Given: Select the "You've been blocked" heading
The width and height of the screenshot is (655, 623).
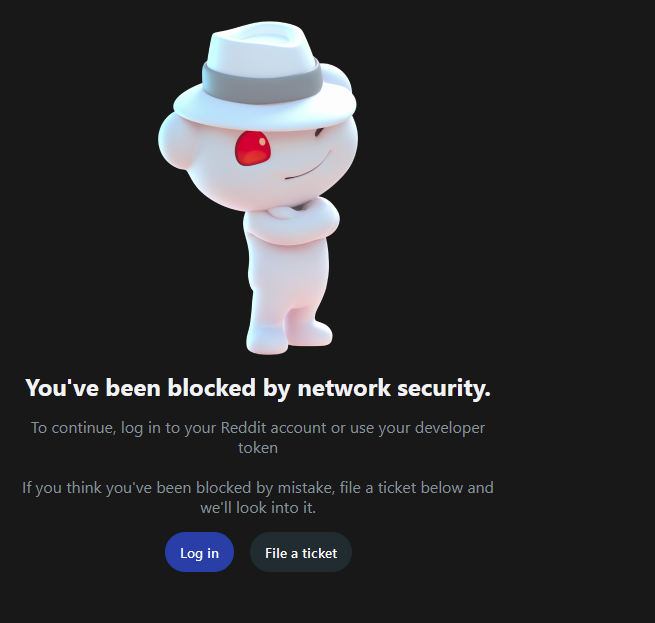Looking at the screenshot, I should (x=258, y=387).
